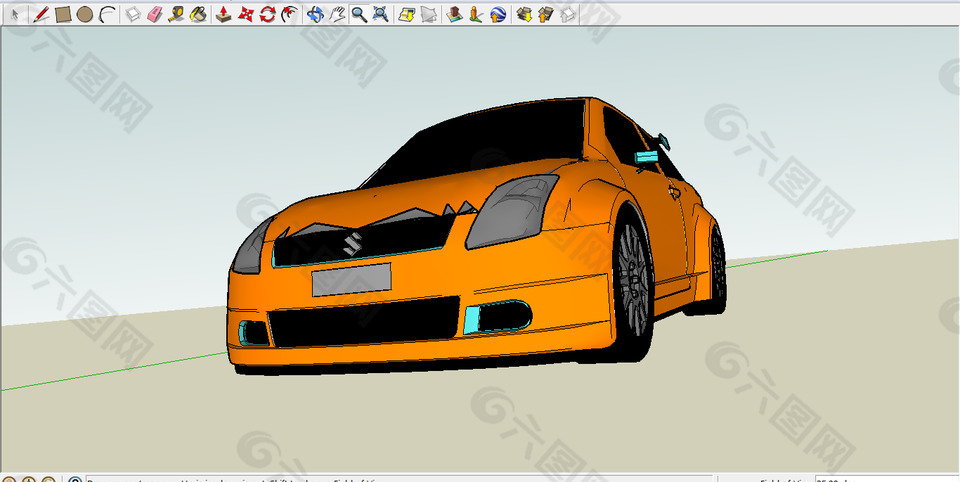Activate the Zoom magnifier tool

tap(358, 14)
